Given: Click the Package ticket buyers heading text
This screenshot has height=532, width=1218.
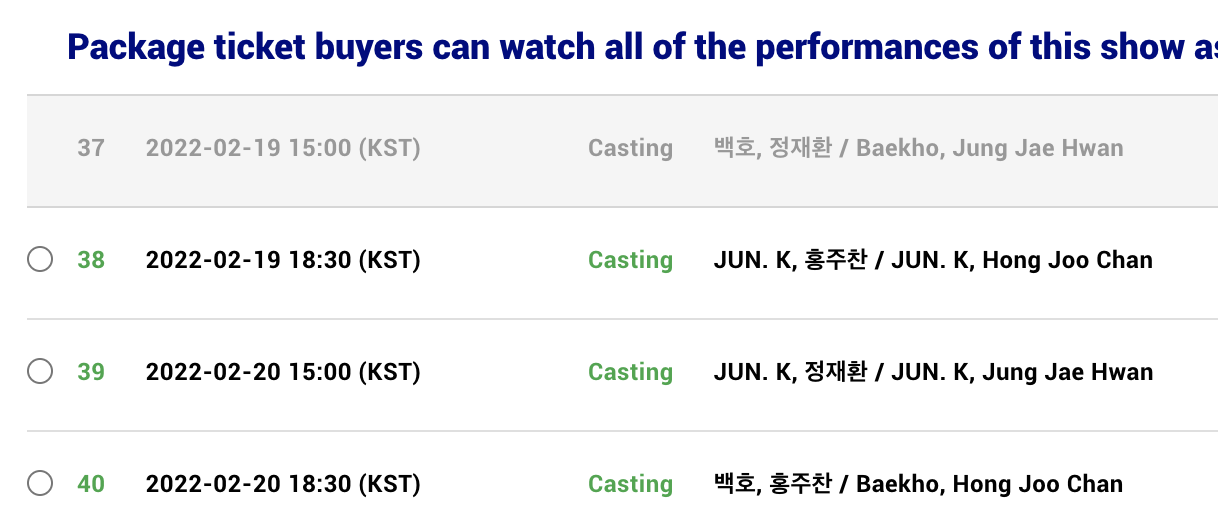Looking at the screenshot, I should point(642,47).
